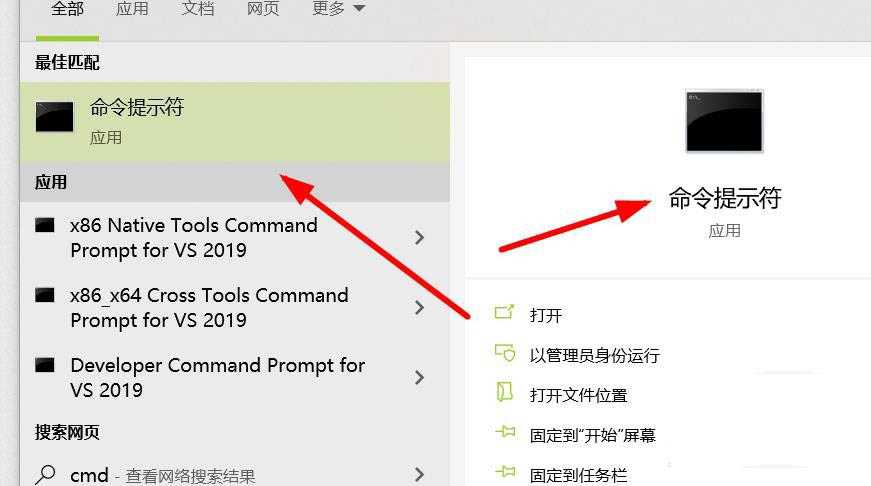Screen dimensions: 871x486
Task: Expand x86_x64 Cross Tools Command Prompt chevron
Action: [x=419, y=308]
